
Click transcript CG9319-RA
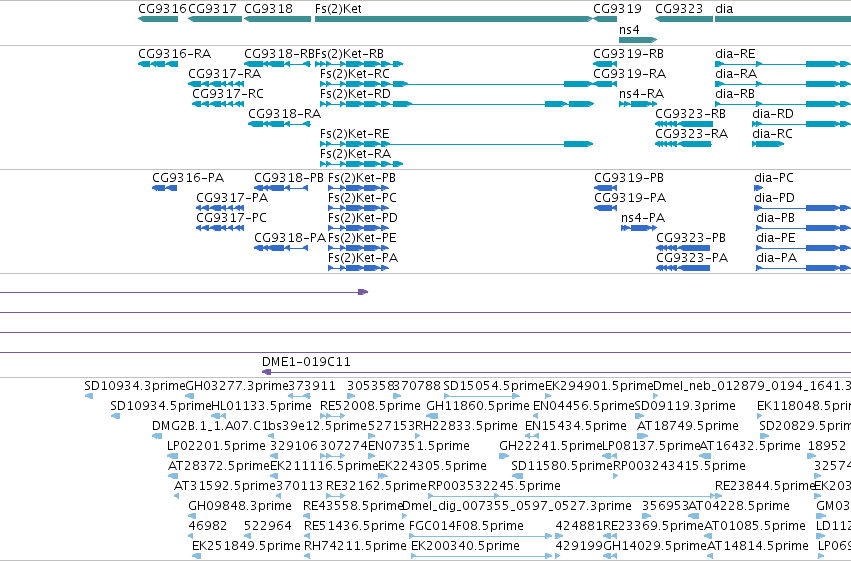click(605, 84)
